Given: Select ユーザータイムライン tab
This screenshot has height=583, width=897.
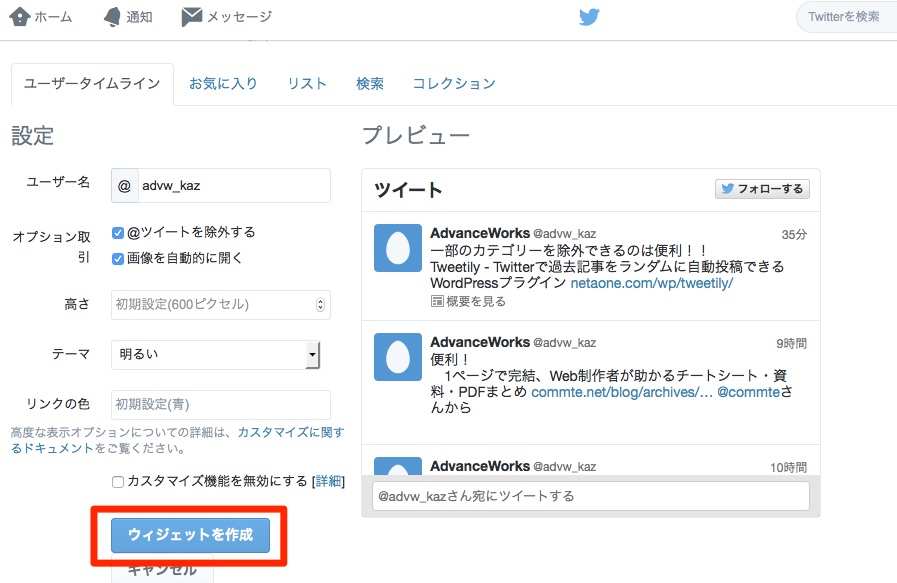Looking at the screenshot, I should 92,84.
